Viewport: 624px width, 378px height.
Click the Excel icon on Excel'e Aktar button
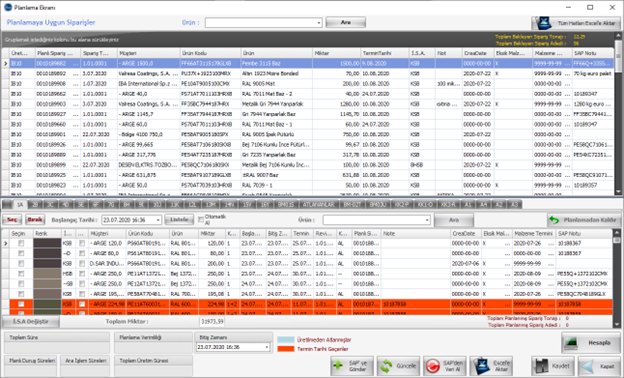[x=481, y=366]
